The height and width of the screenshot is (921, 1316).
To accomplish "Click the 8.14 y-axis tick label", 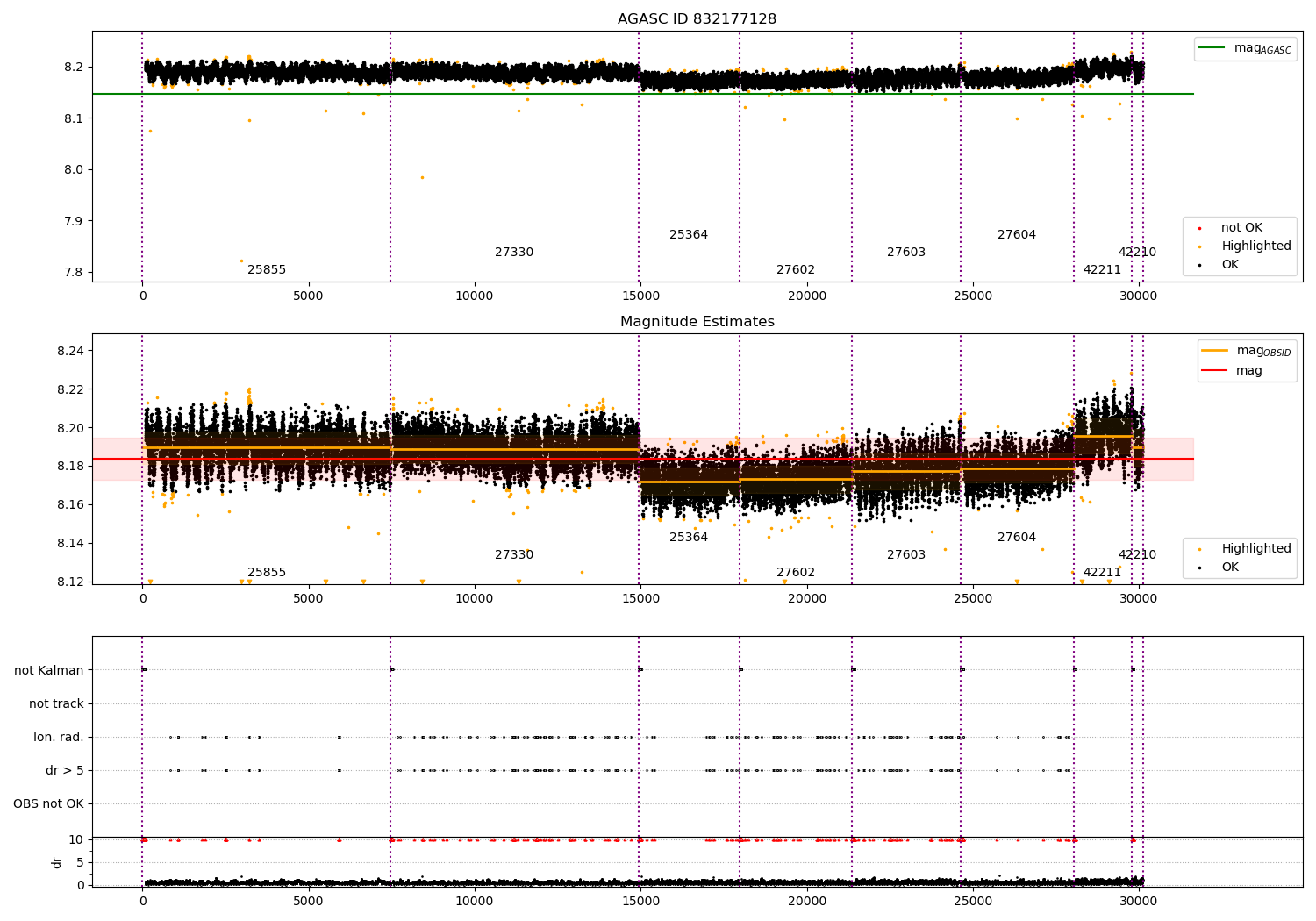I will click(x=71, y=543).
